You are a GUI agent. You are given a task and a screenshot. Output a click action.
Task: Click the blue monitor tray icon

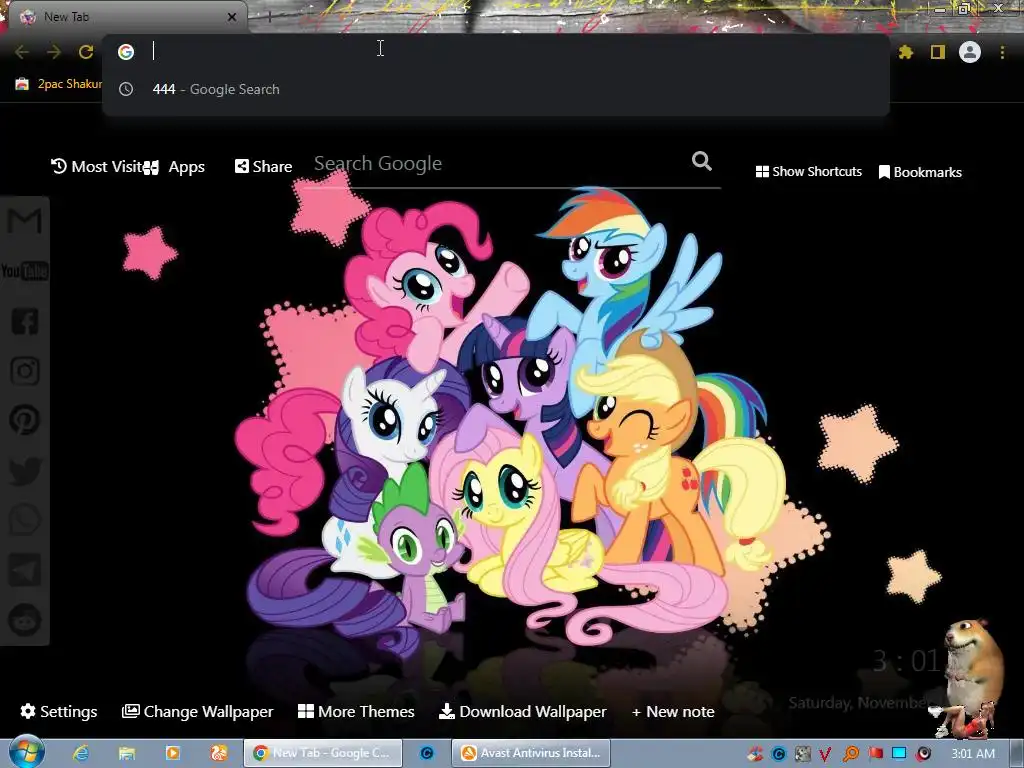pos(899,754)
